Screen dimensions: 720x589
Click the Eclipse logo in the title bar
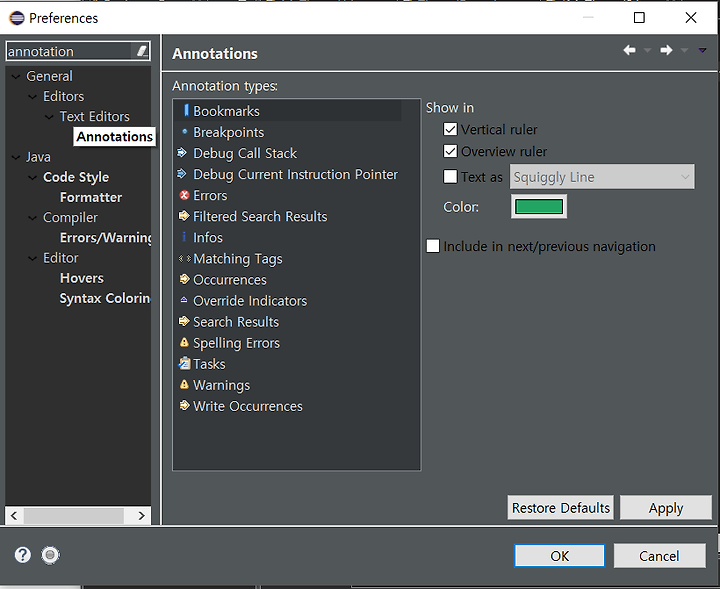click(17, 18)
